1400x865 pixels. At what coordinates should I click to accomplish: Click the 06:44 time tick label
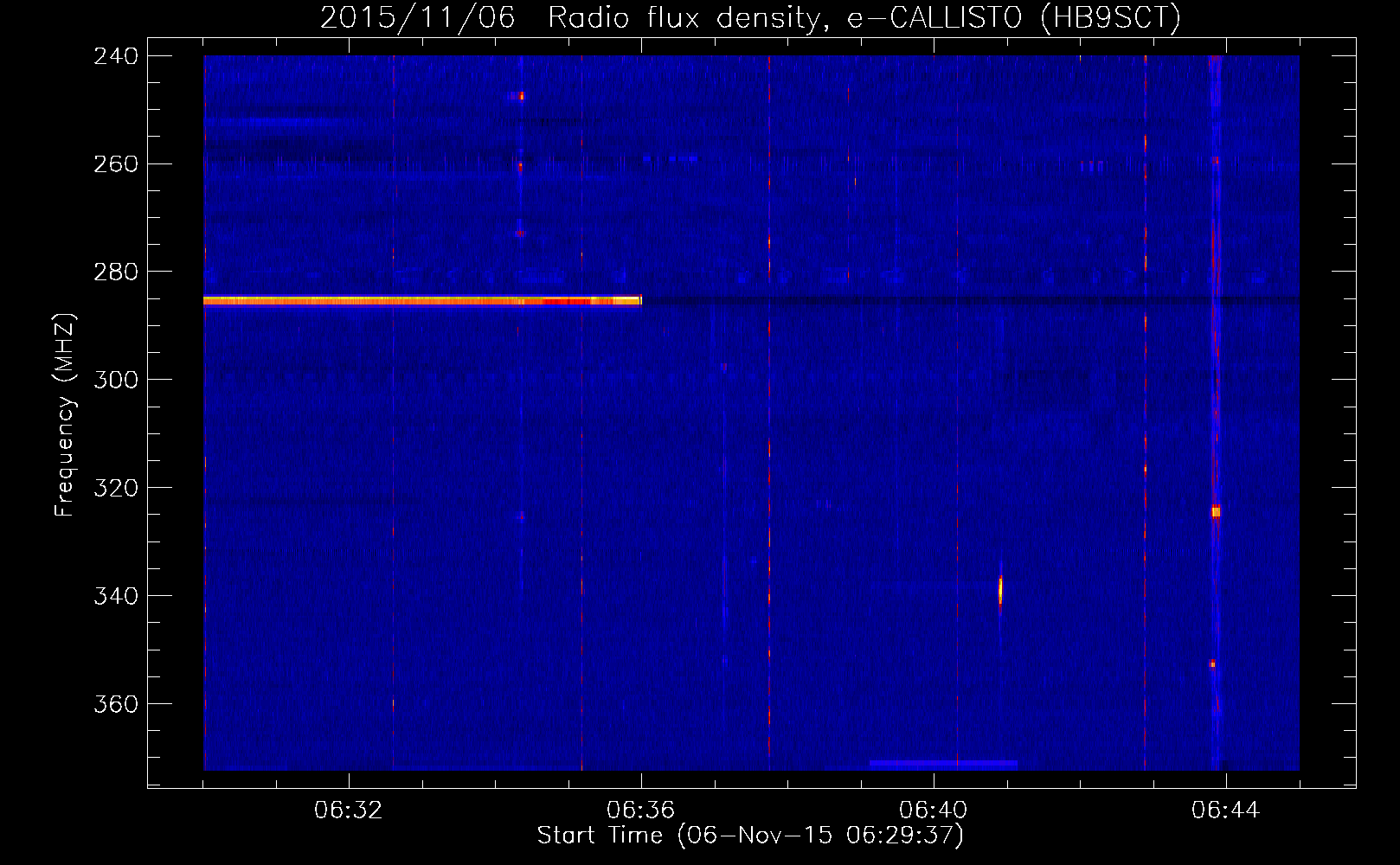coord(1226,811)
